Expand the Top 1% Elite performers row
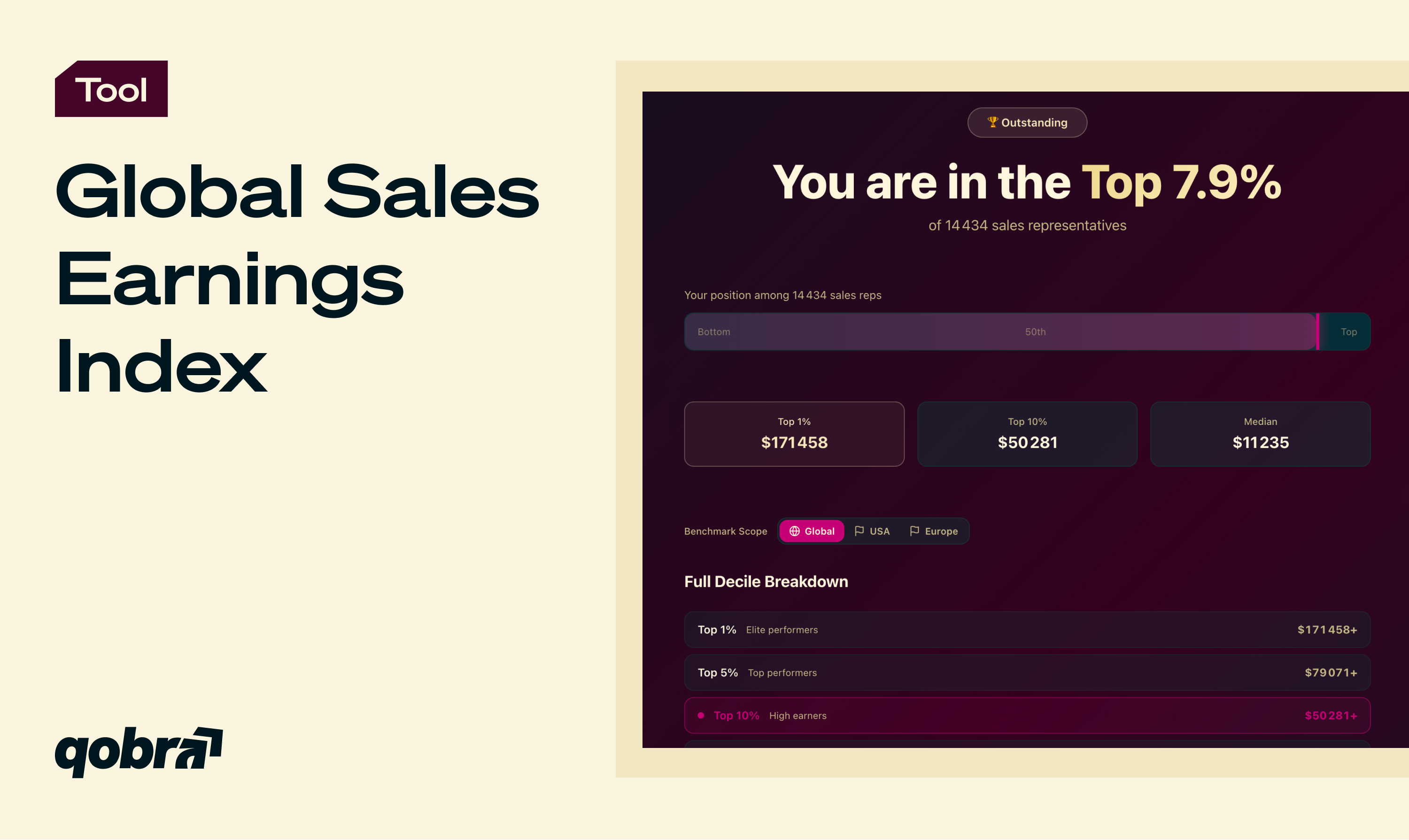Image resolution: width=1409 pixels, height=840 pixels. point(1027,630)
